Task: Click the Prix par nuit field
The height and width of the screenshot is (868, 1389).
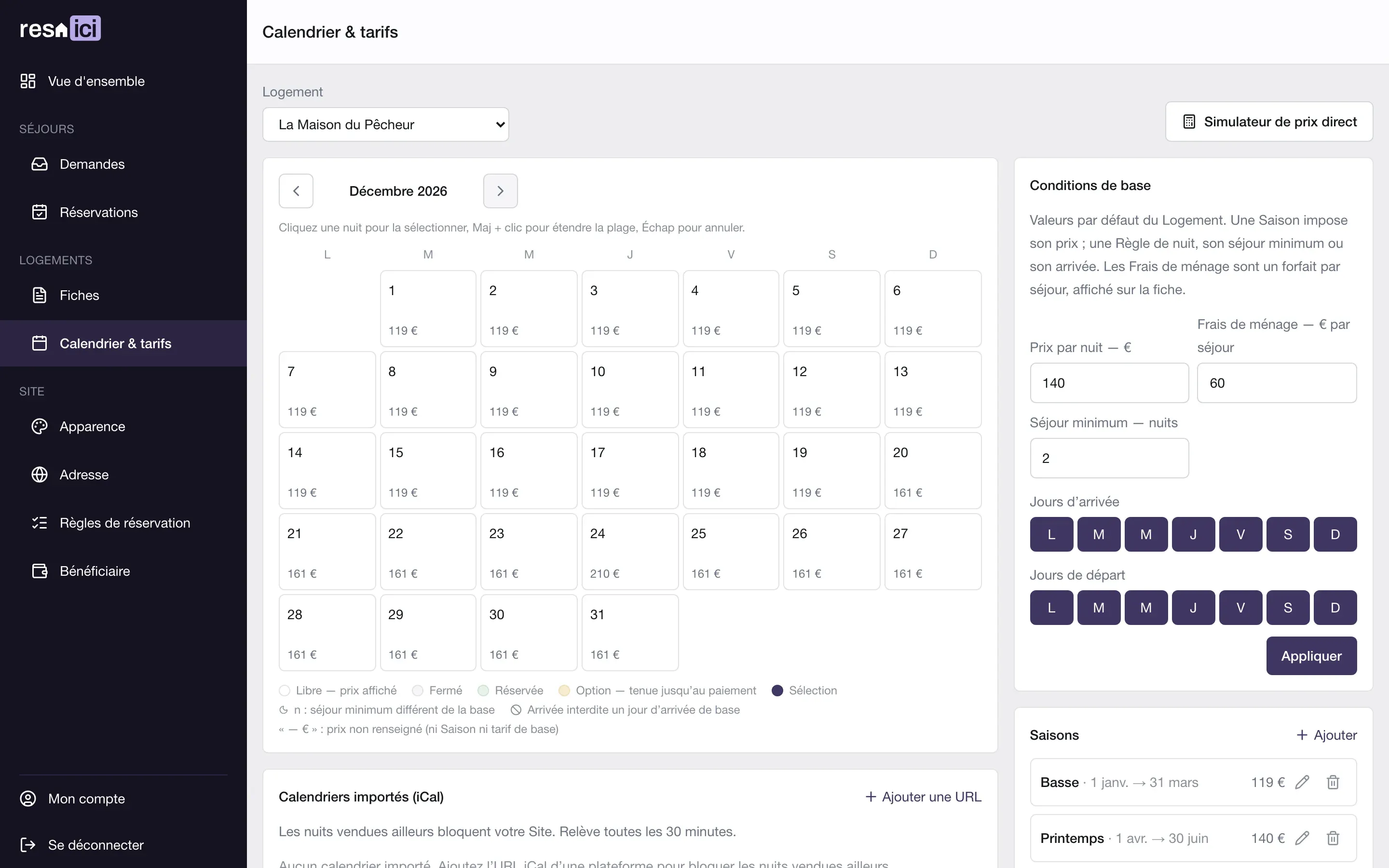Action: click(x=1109, y=383)
